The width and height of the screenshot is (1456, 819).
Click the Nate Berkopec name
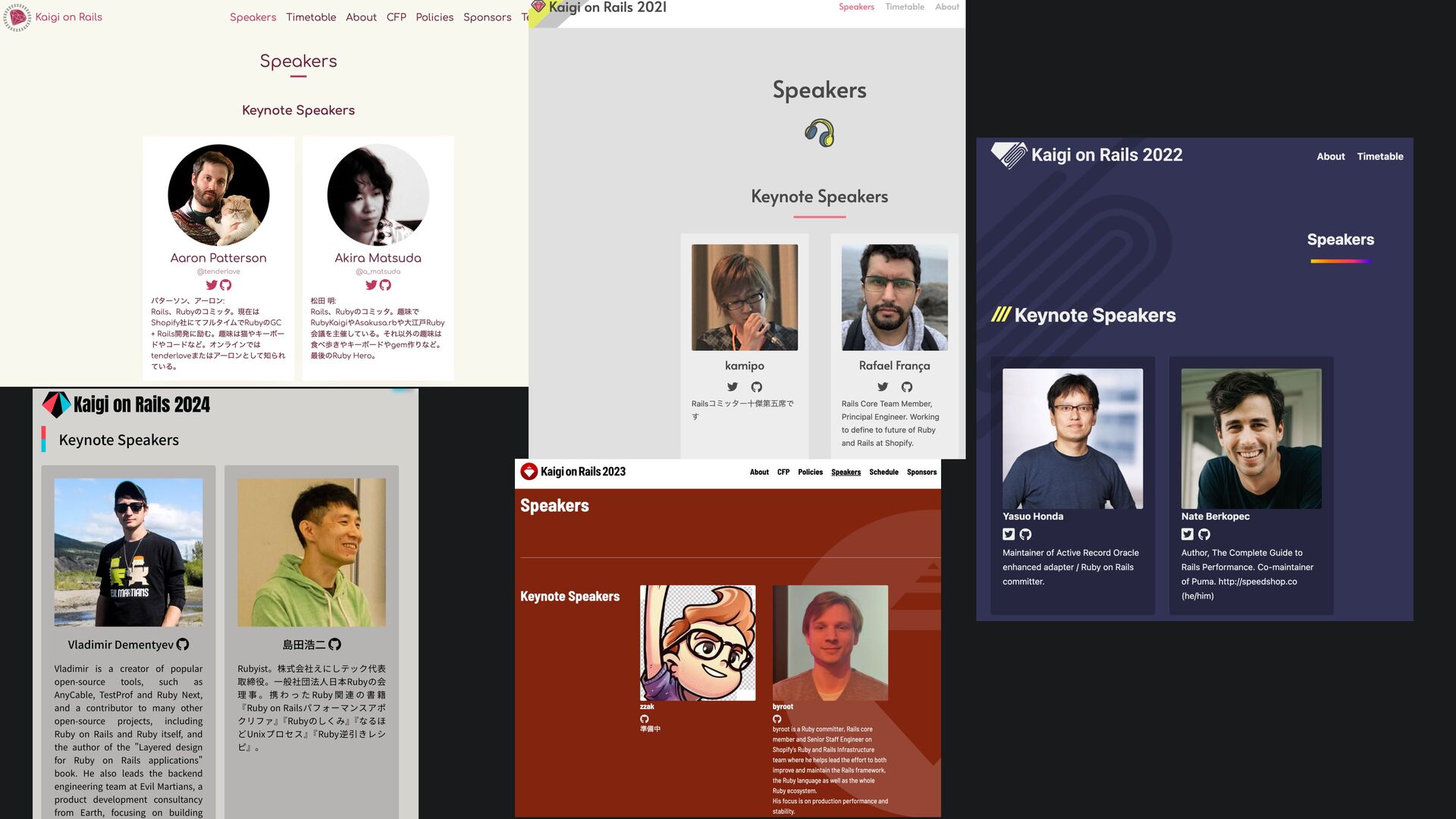1216,516
